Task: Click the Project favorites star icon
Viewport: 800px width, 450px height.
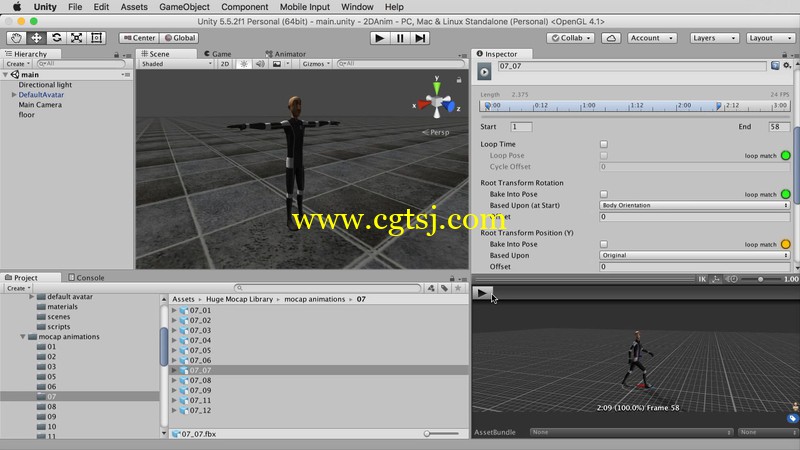Action: (458, 288)
